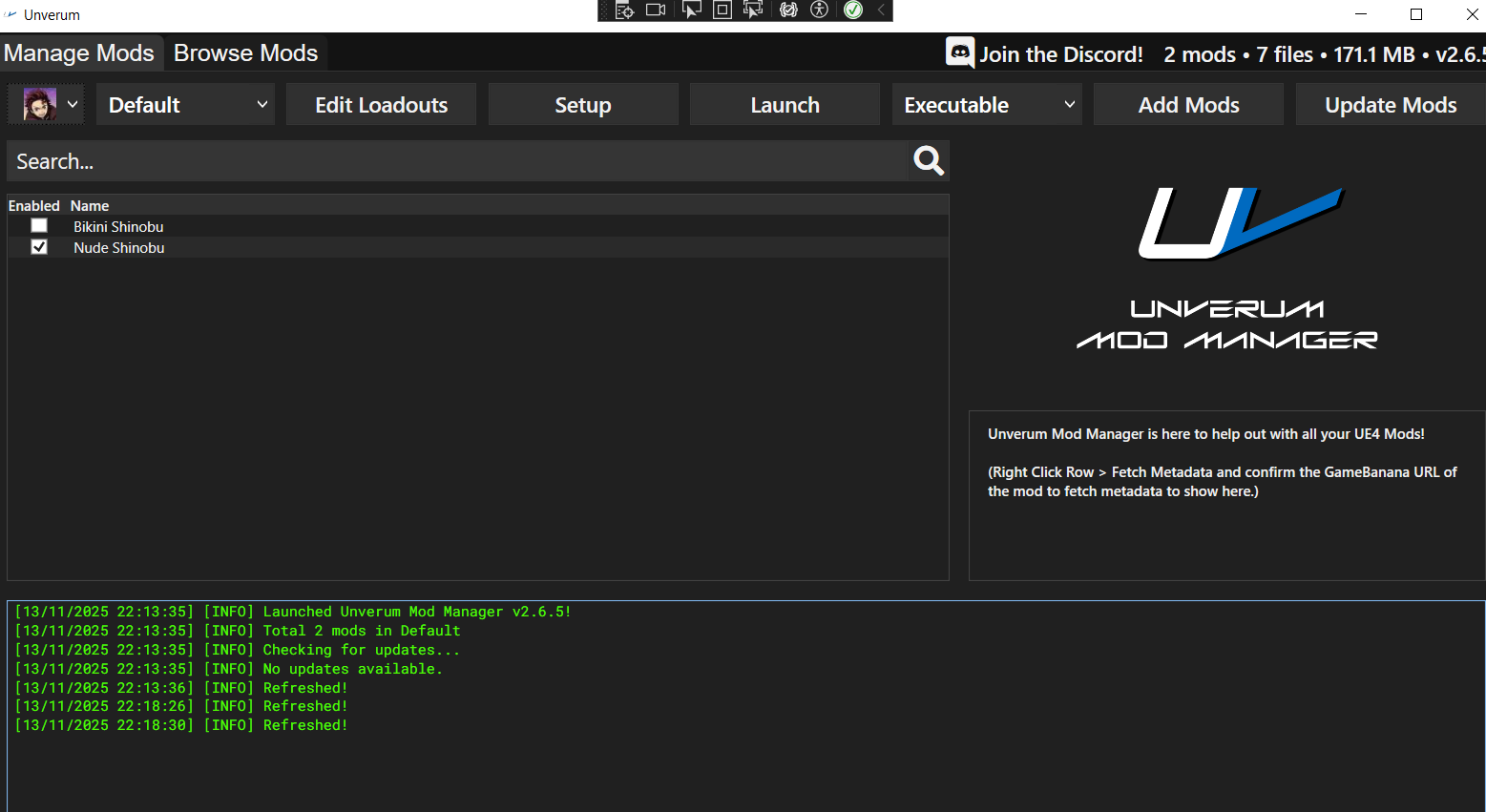Select the Bikini Shinobu mod row
The image size is (1486, 812).
(478, 226)
